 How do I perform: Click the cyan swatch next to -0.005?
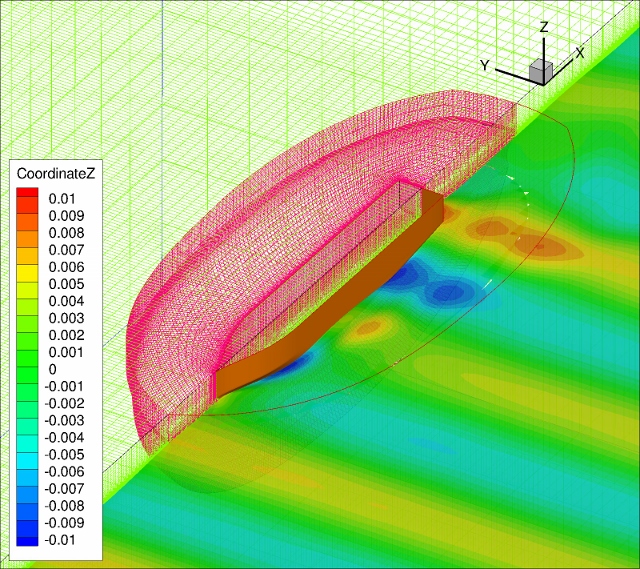pos(27,454)
